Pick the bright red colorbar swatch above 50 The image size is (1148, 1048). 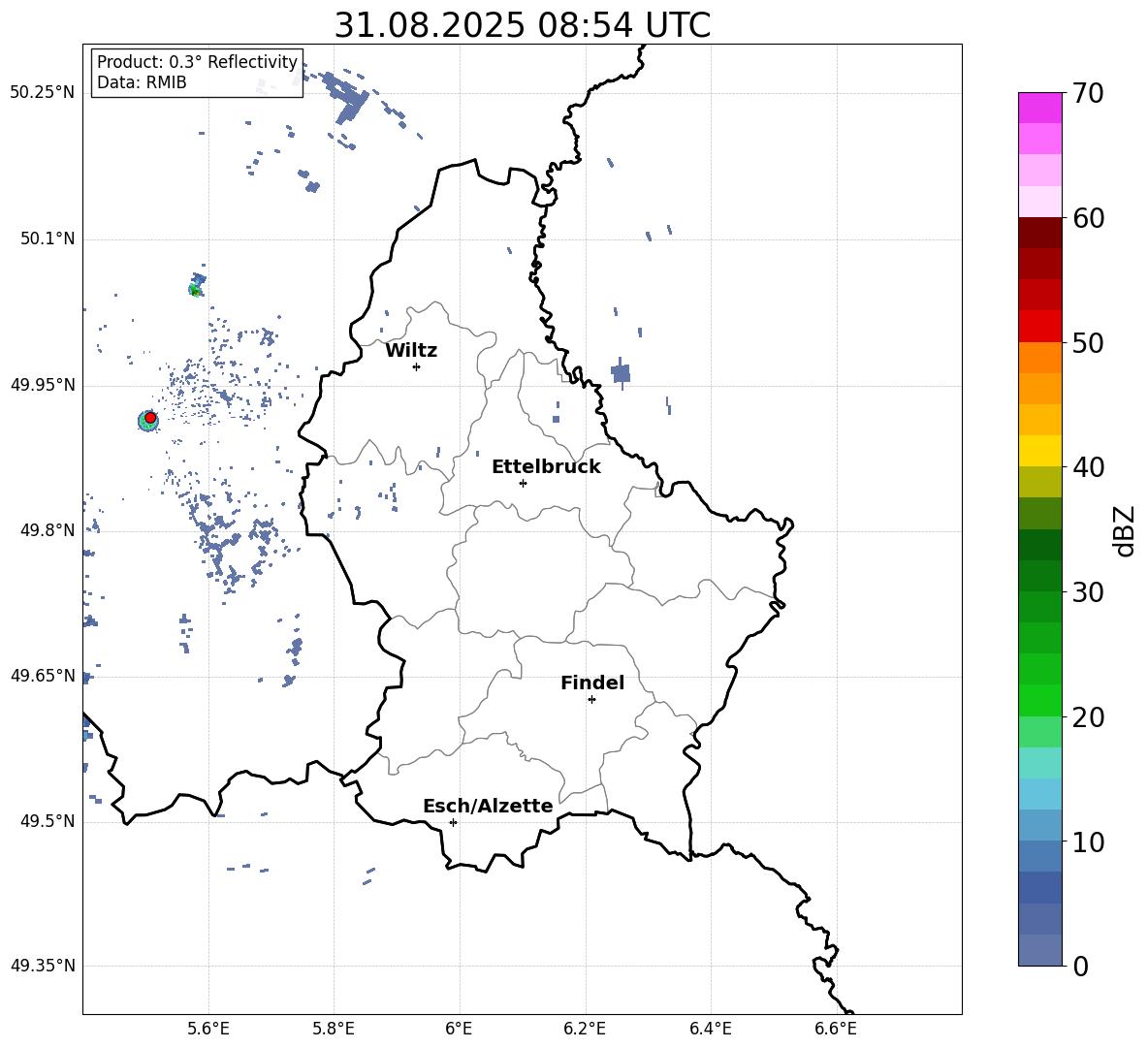click(x=1039, y=327)
